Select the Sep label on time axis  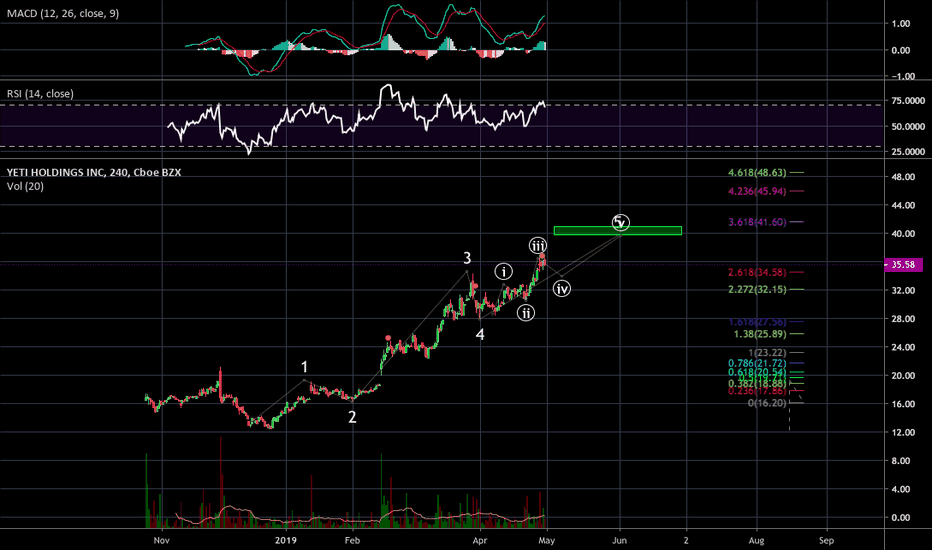(x=826, y=540)
